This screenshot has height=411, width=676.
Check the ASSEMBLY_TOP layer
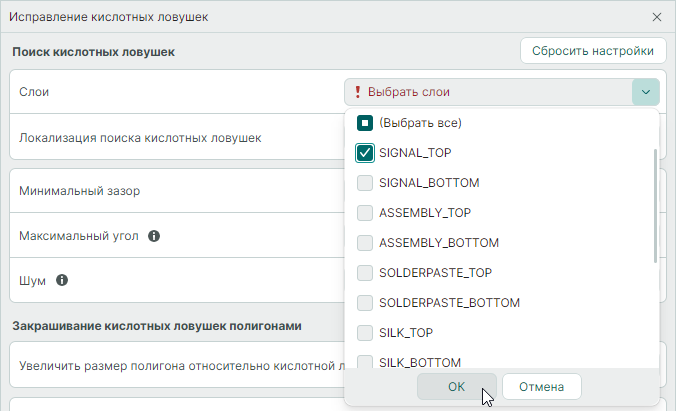pos(365,213)
